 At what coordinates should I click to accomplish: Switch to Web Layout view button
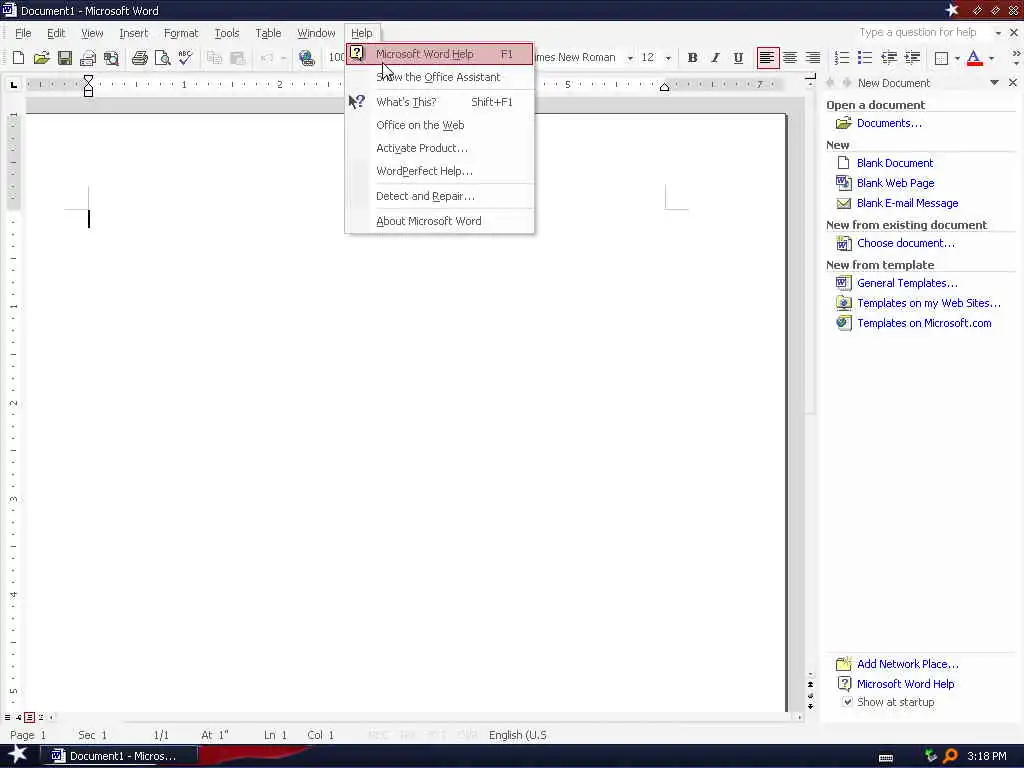pyautogui.click(x=18, y=717)
